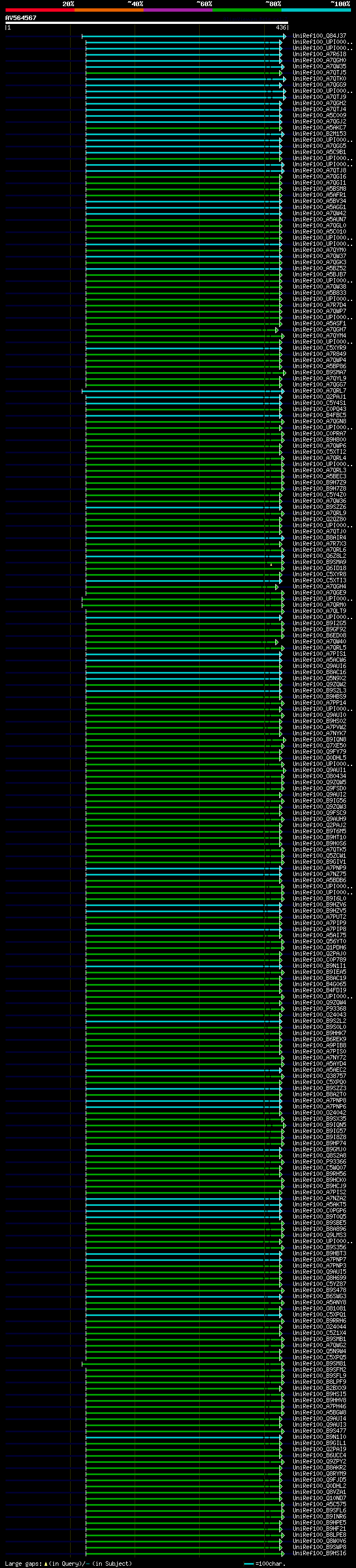Screen dimensions: 356x1568
Task: Select the UniRef100_A7QTJ8 label
Action: [x=319, y=171]
